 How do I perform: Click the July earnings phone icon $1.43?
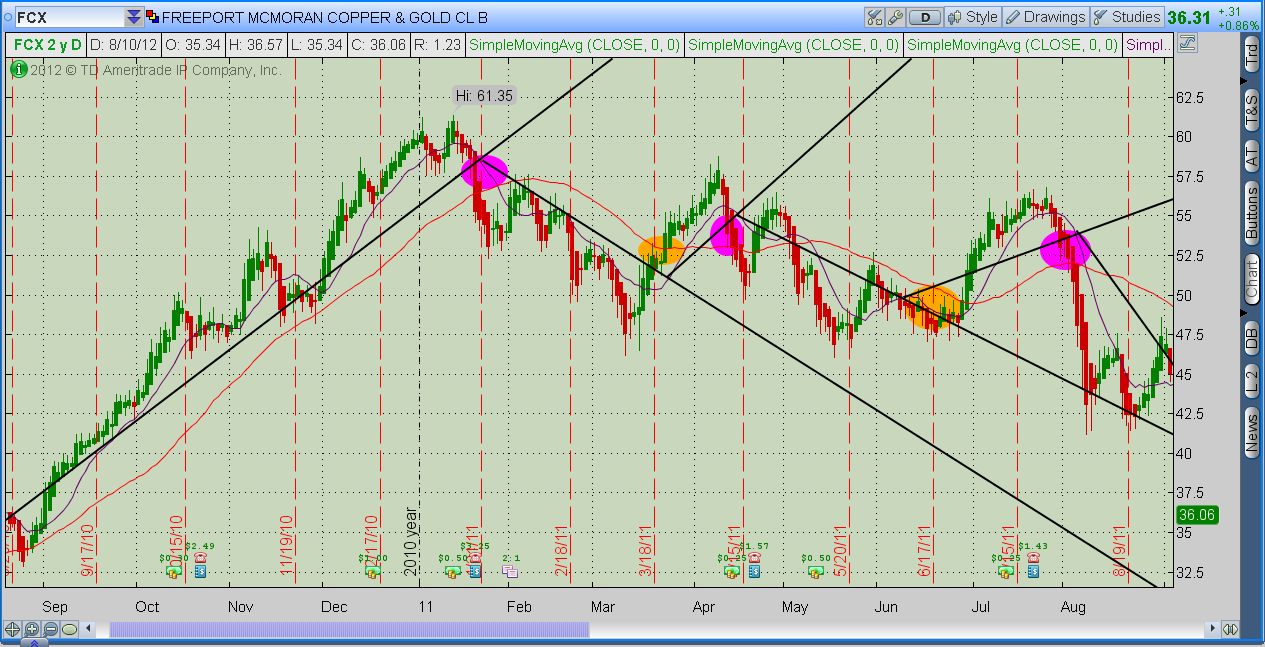(x=1032, y=557)
